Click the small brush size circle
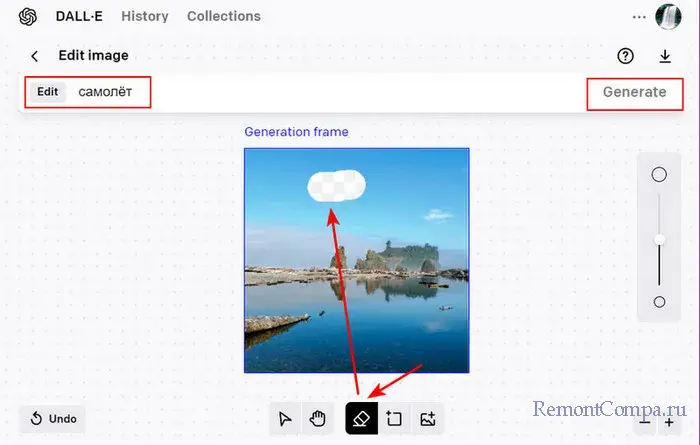Viewport: 700px width, 445px height. (x=659, y=302)
